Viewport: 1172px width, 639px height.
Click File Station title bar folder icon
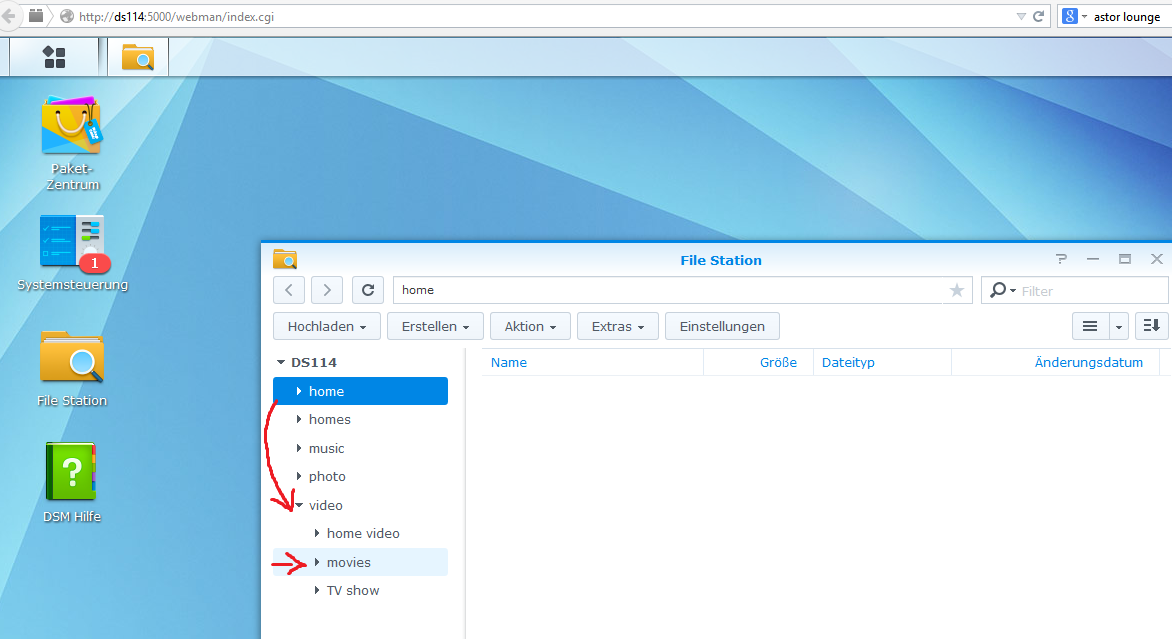tap(286, 259)
